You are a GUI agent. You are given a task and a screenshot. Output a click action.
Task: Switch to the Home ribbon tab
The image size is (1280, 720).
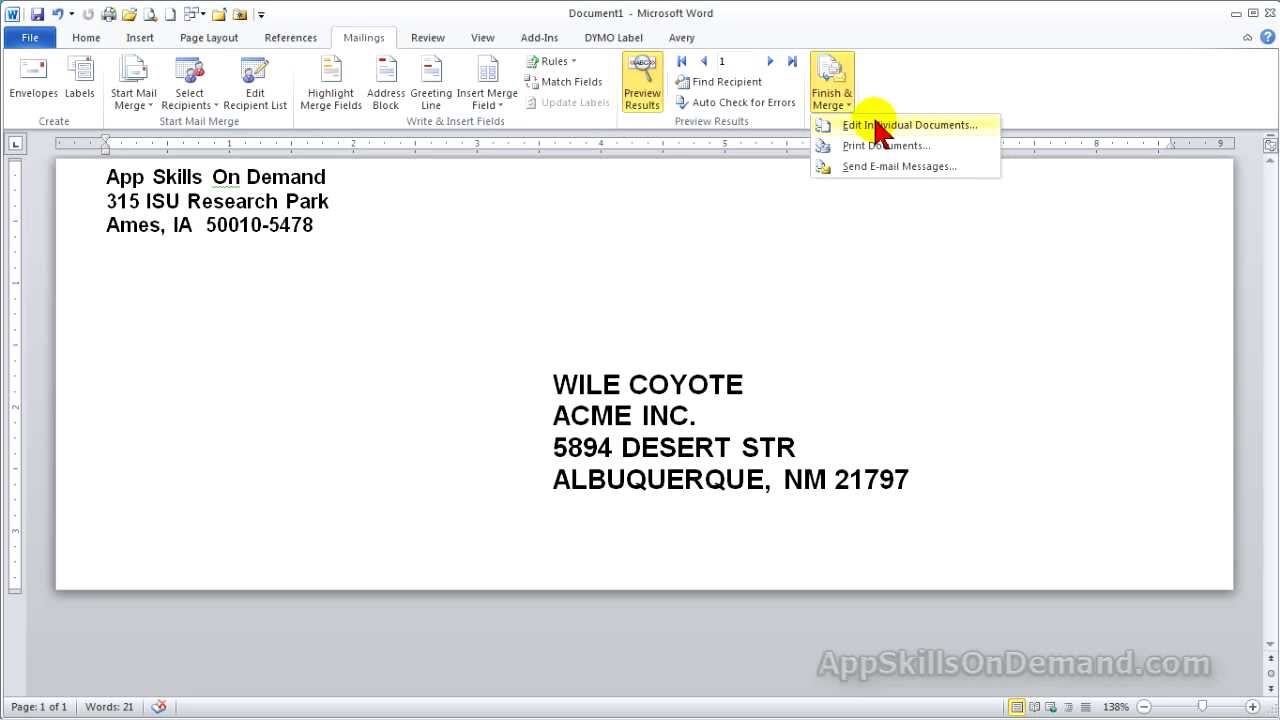[86, 37]
